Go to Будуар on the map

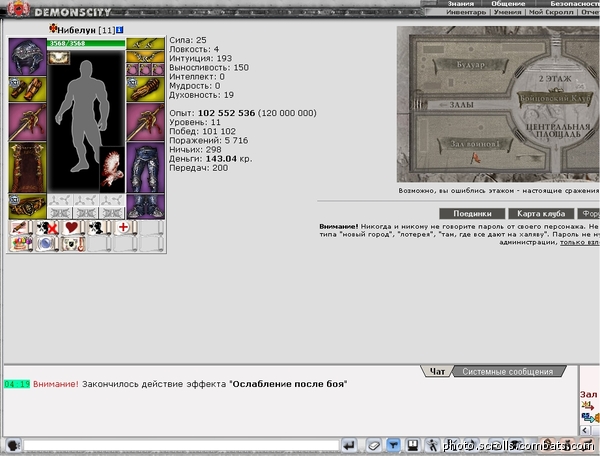tap(471, 65)
